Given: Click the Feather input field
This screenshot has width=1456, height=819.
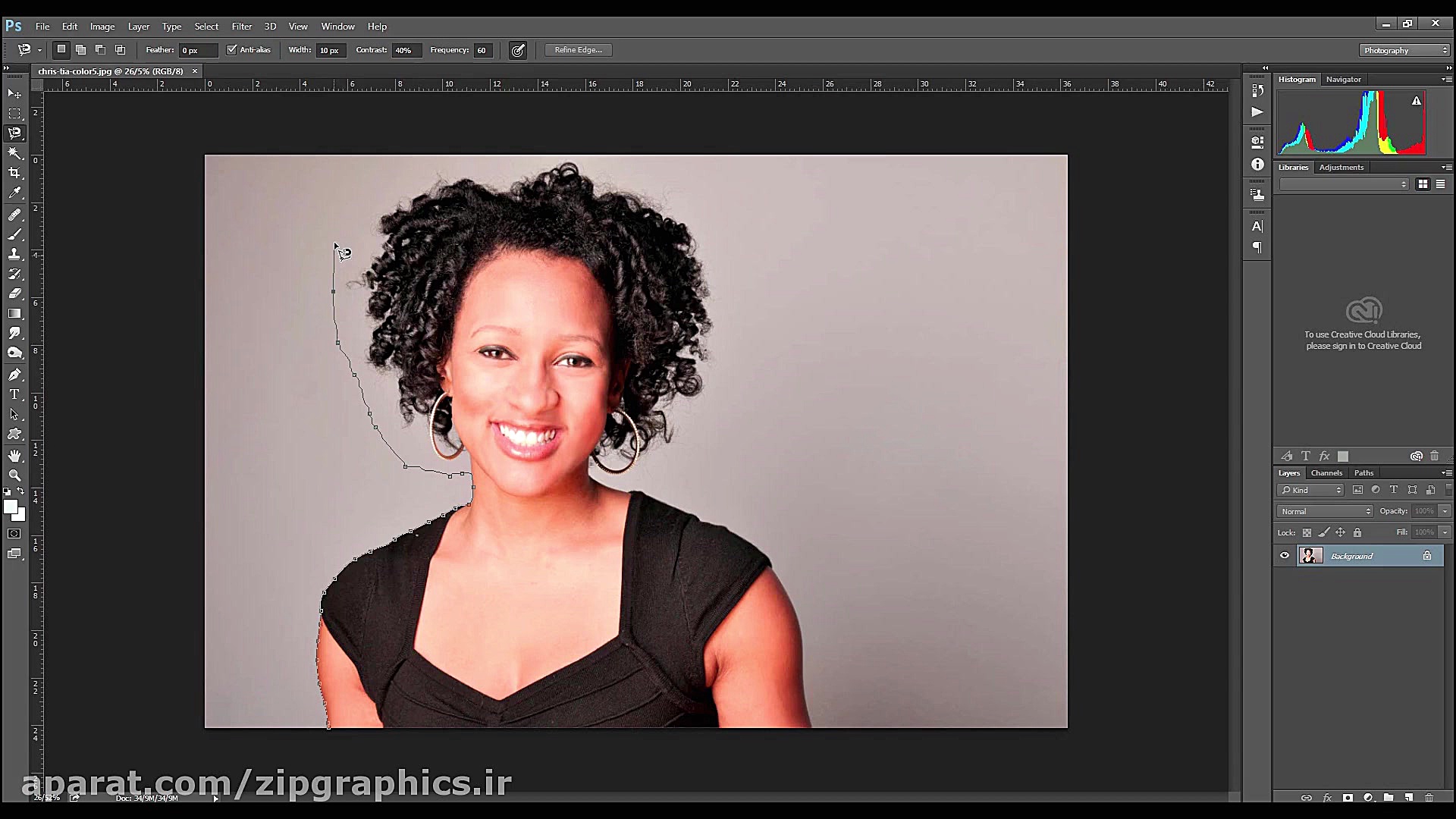Looking at the screenshot, I should tap(196, 51).
